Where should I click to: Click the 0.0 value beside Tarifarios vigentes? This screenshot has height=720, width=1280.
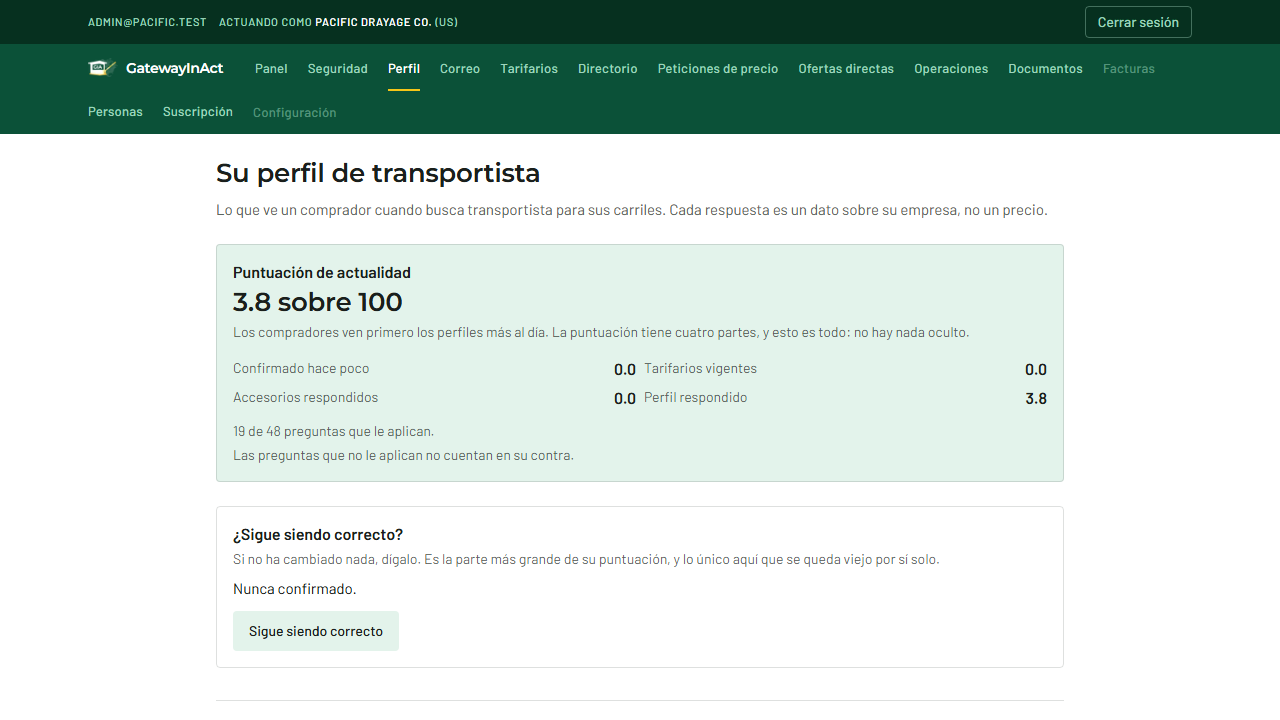coord(1036,370)
